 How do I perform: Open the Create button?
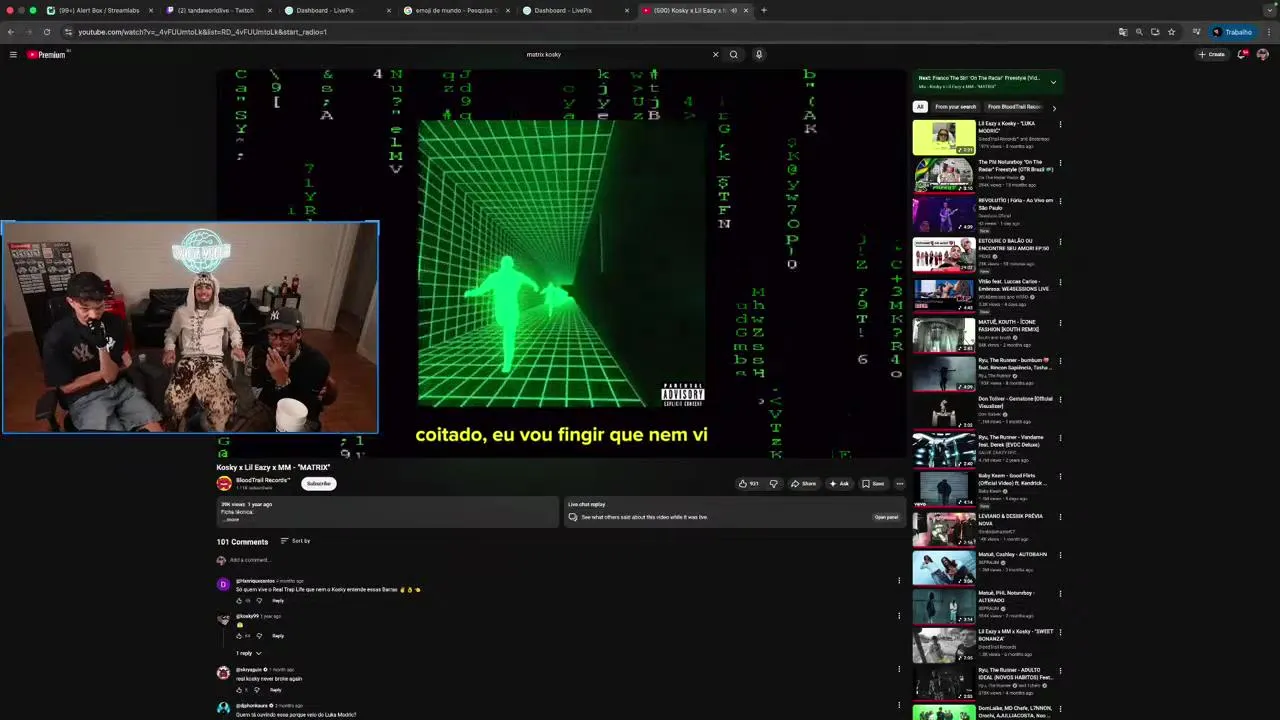tap(1211, 54)
